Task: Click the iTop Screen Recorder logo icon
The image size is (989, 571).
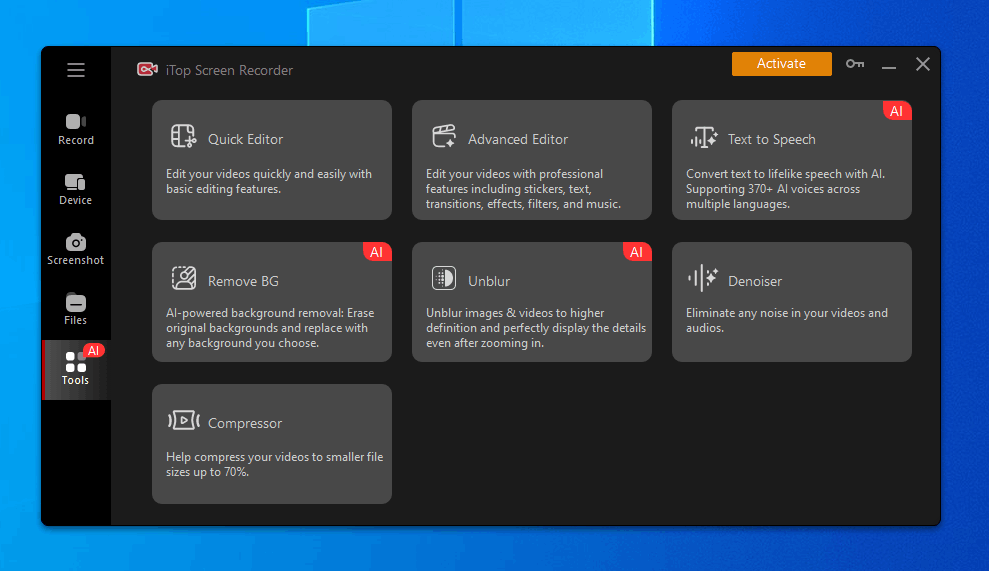Action: coord(147,69)
